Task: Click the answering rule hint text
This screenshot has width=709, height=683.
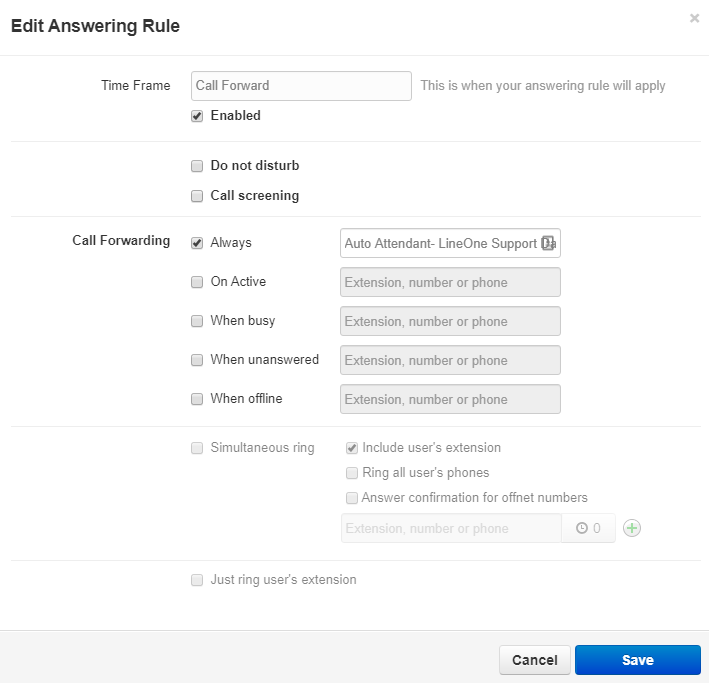Action: click(x=543, y=85)
